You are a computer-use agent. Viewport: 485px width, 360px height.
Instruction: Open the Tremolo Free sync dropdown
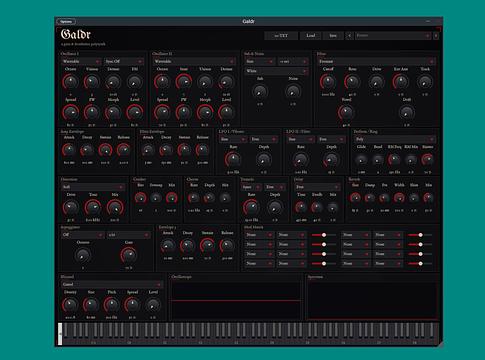275,187
